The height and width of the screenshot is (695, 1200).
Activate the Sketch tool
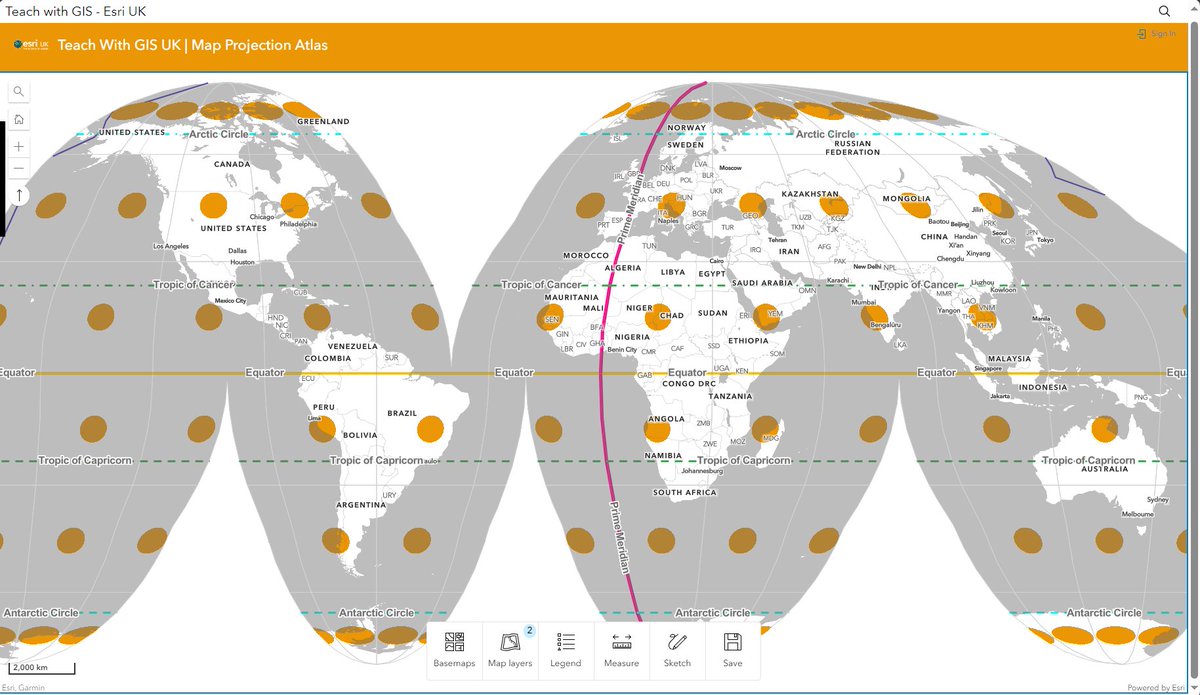pyautogui.click(x=678, y=651)
